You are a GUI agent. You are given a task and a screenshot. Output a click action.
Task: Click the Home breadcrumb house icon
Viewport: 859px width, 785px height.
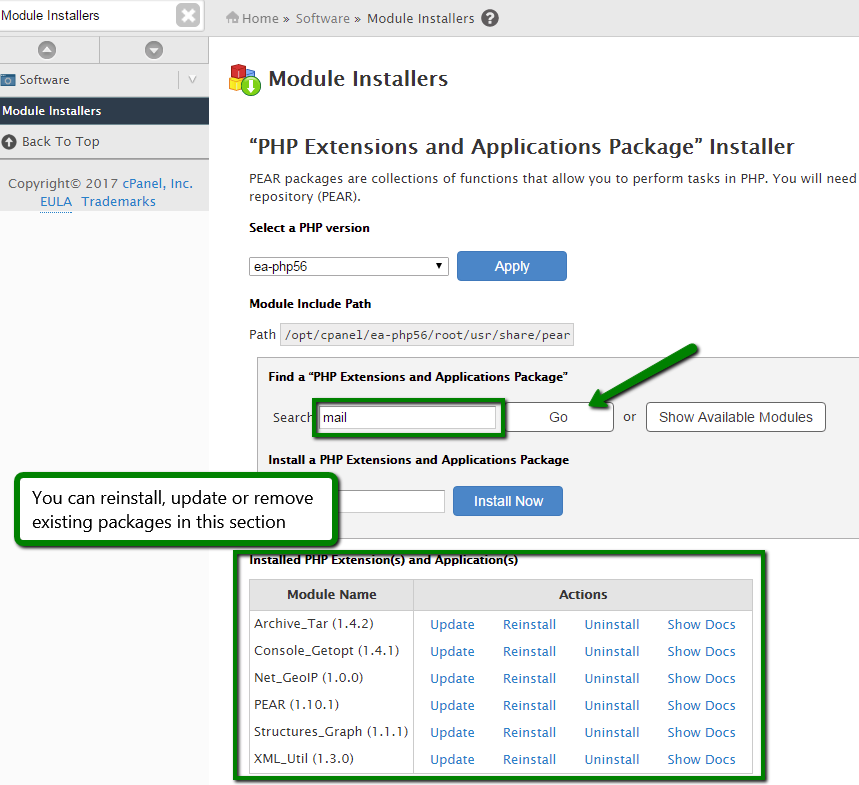pos(232,18)
